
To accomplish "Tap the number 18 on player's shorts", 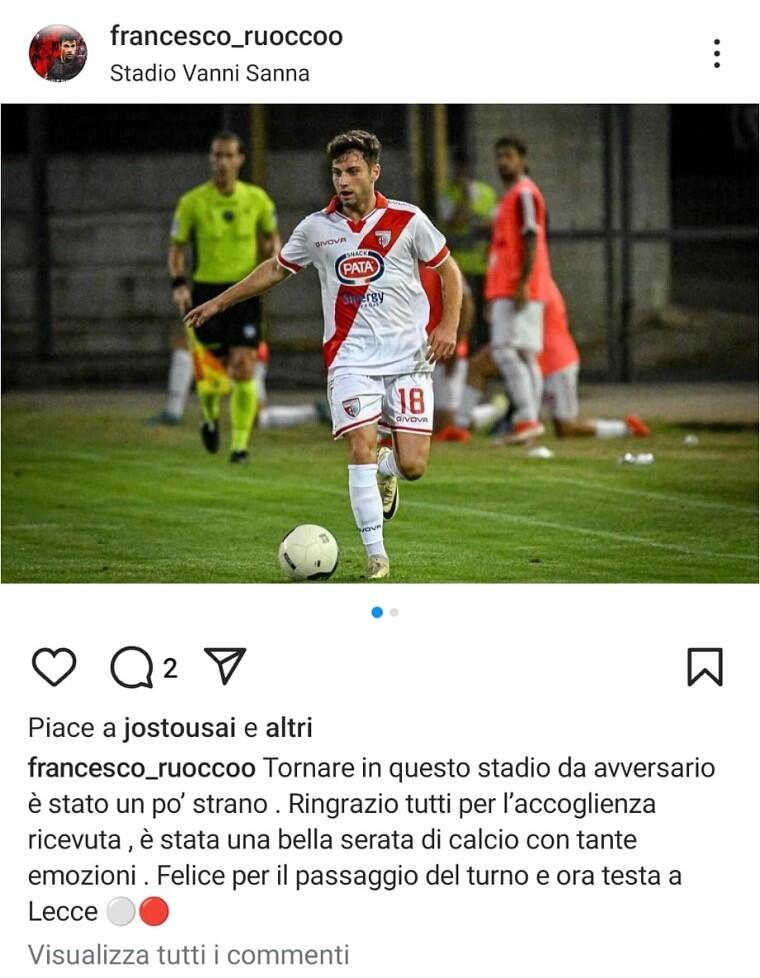I will (x=411, y=400).
